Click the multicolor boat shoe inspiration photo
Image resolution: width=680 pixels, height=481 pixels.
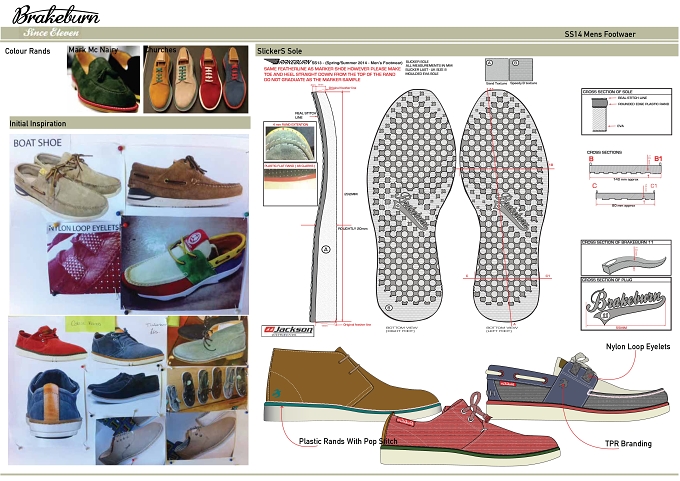pyautogui.click(x=185, y=264)
